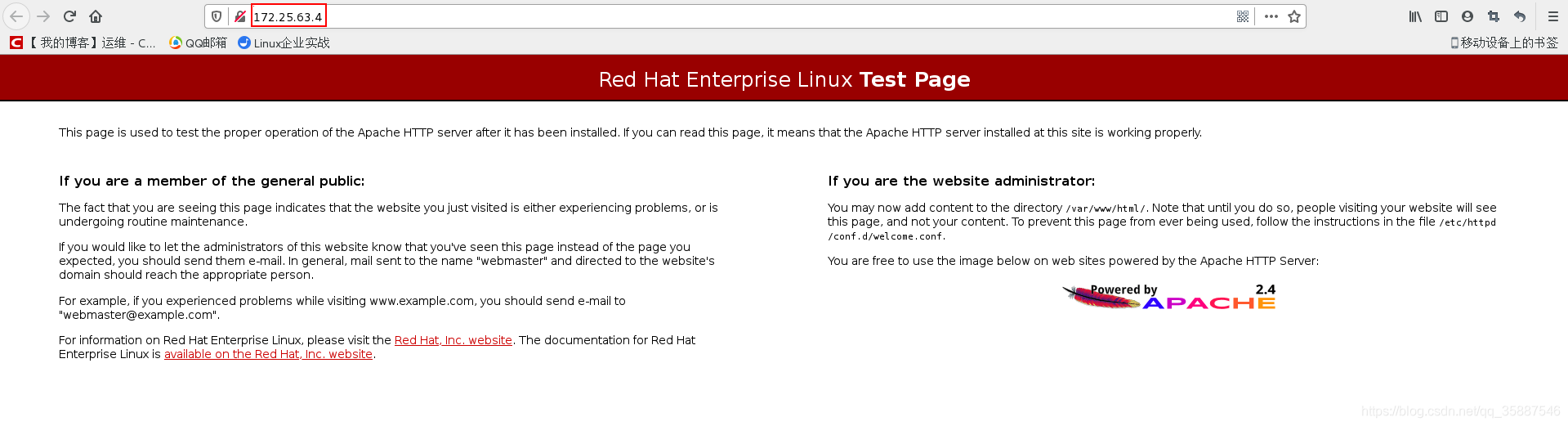Open the QR code icon in address bar

click(x=1243, y=16)
